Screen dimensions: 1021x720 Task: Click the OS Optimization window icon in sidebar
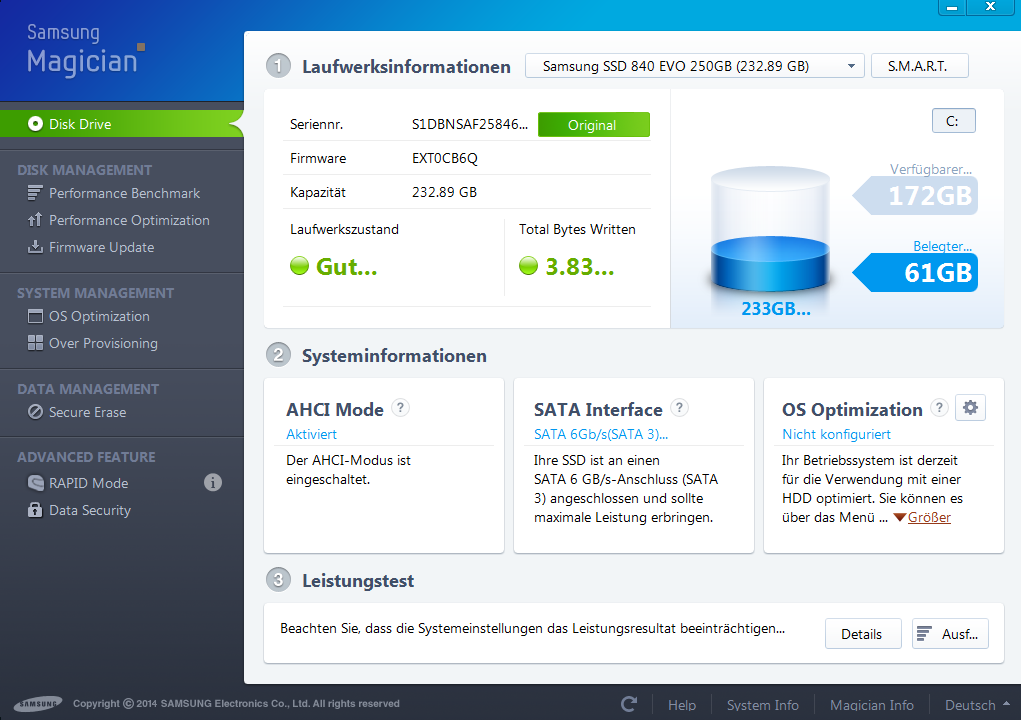click(x=35, y=316)
